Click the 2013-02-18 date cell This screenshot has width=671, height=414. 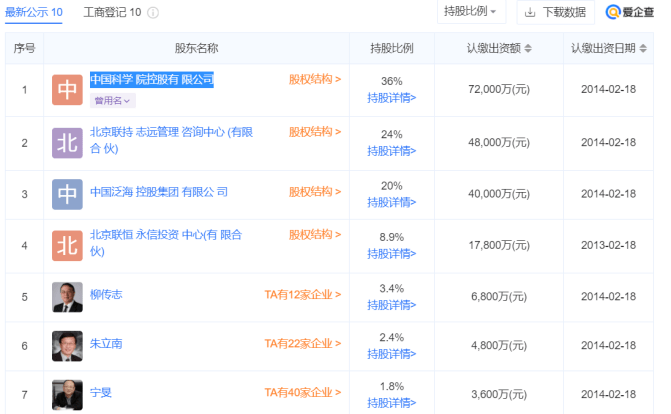coord(609,245)
